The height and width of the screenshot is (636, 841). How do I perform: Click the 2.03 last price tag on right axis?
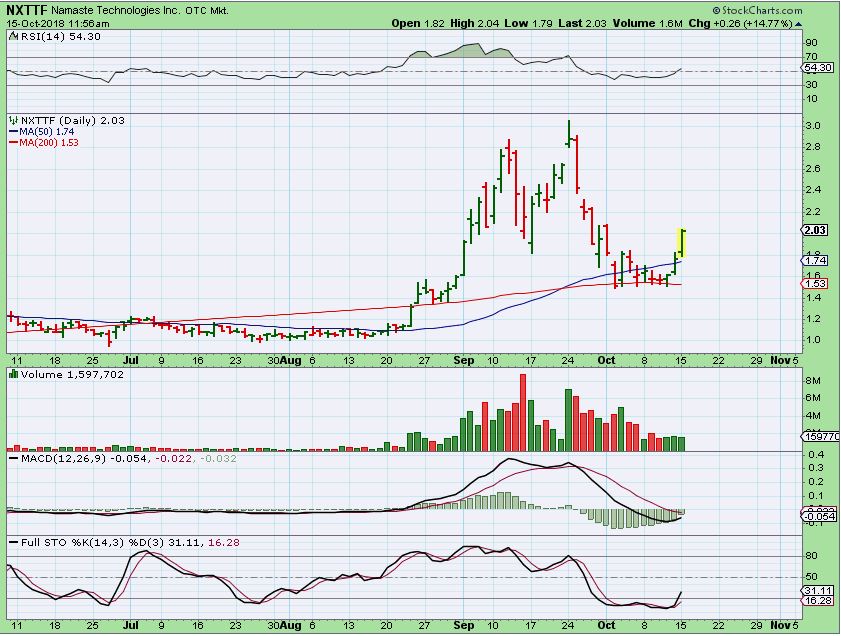point(815,230)
